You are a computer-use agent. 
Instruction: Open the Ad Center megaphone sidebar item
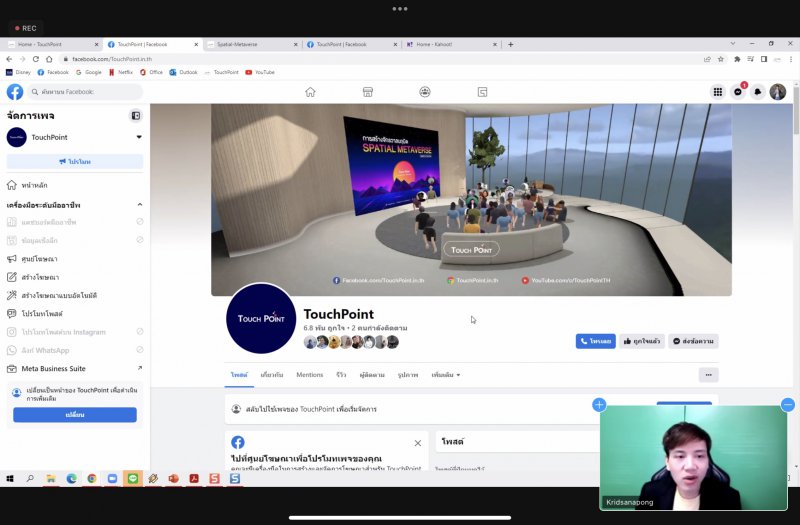[x=75, y=259]
